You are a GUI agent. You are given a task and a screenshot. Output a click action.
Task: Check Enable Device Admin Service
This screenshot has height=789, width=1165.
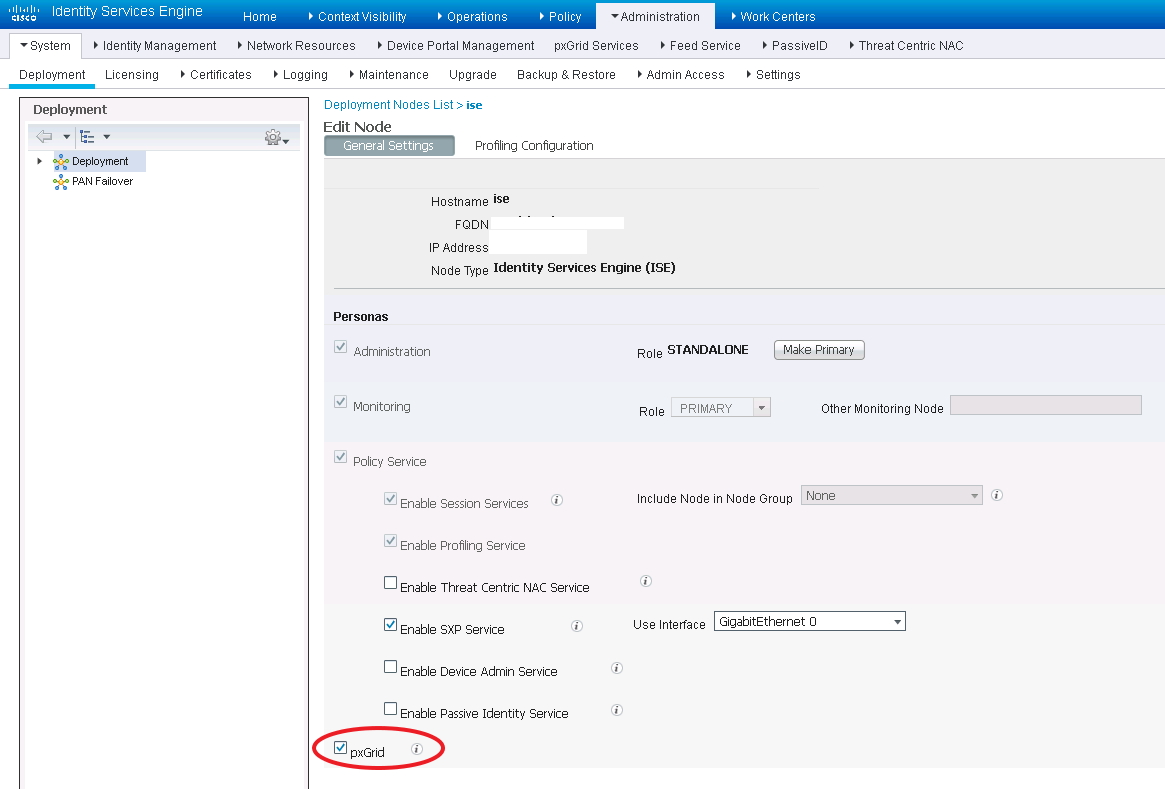point(390,666)
